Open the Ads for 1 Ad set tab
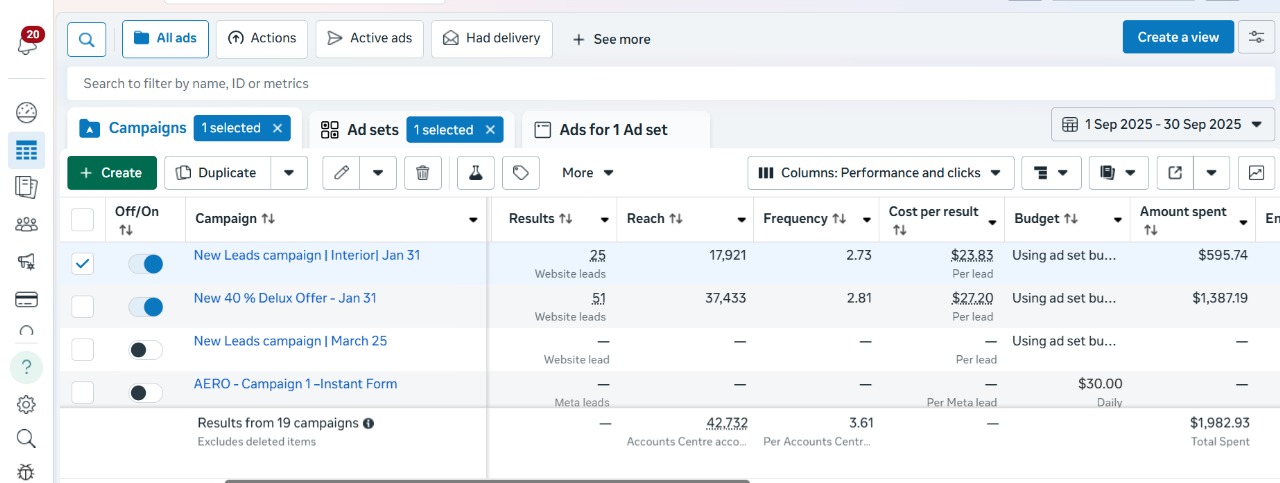Image resolution: width=1280 pixels, height=483 pixels. point(613,130)
